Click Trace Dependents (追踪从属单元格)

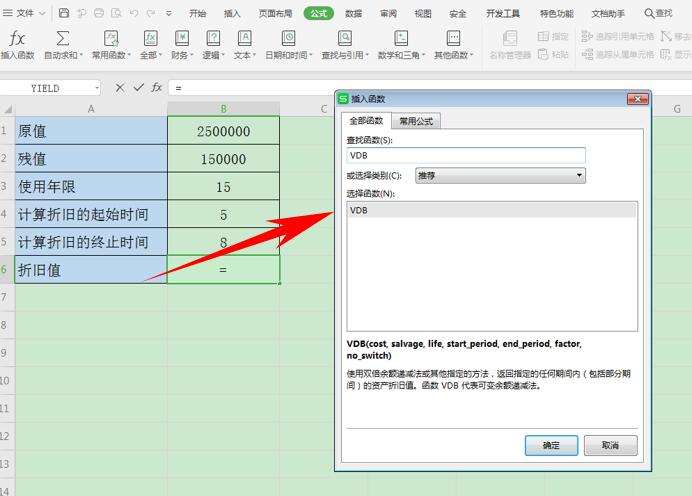[617, 54]
